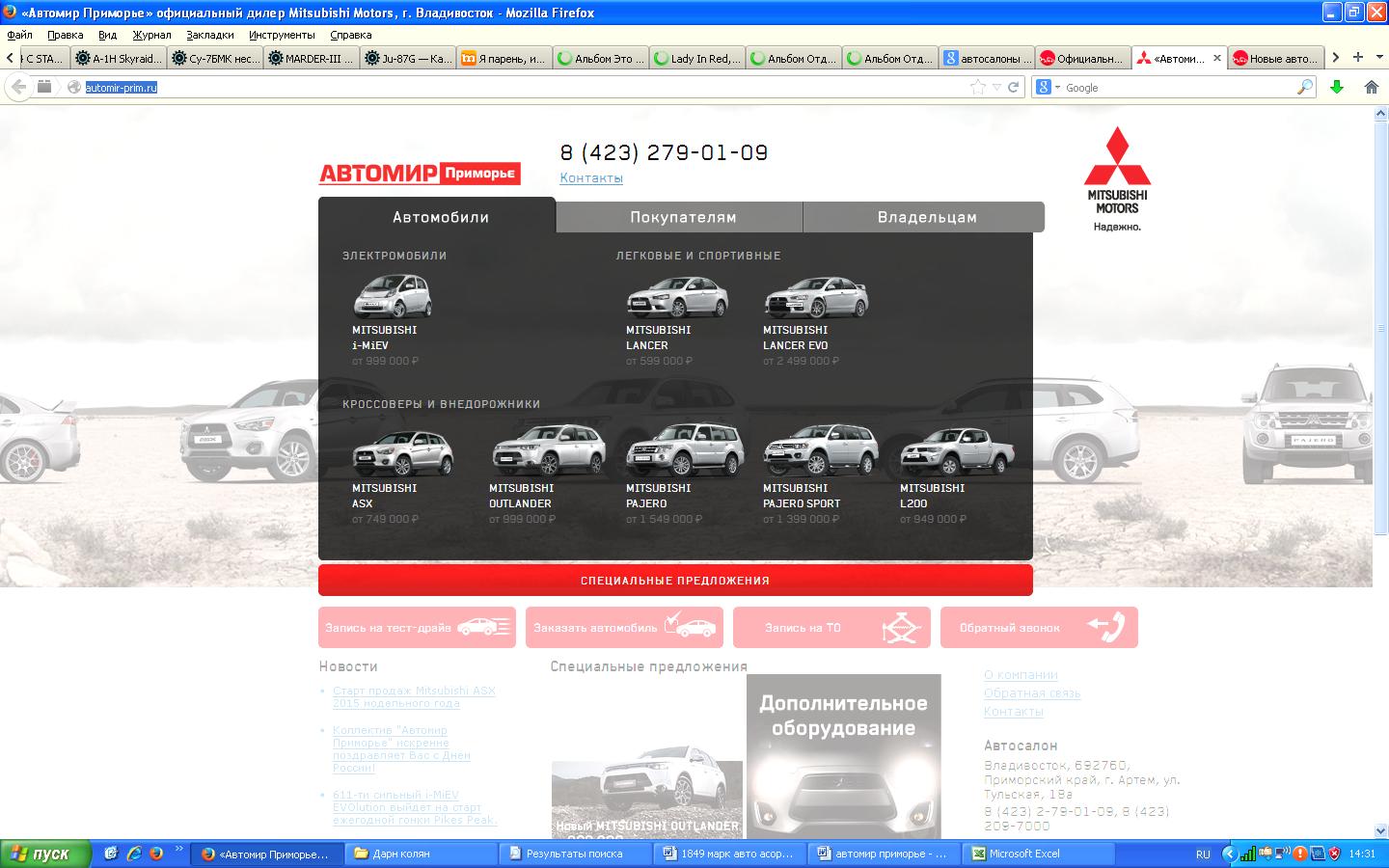Open the Справка menu

(350, 35)
